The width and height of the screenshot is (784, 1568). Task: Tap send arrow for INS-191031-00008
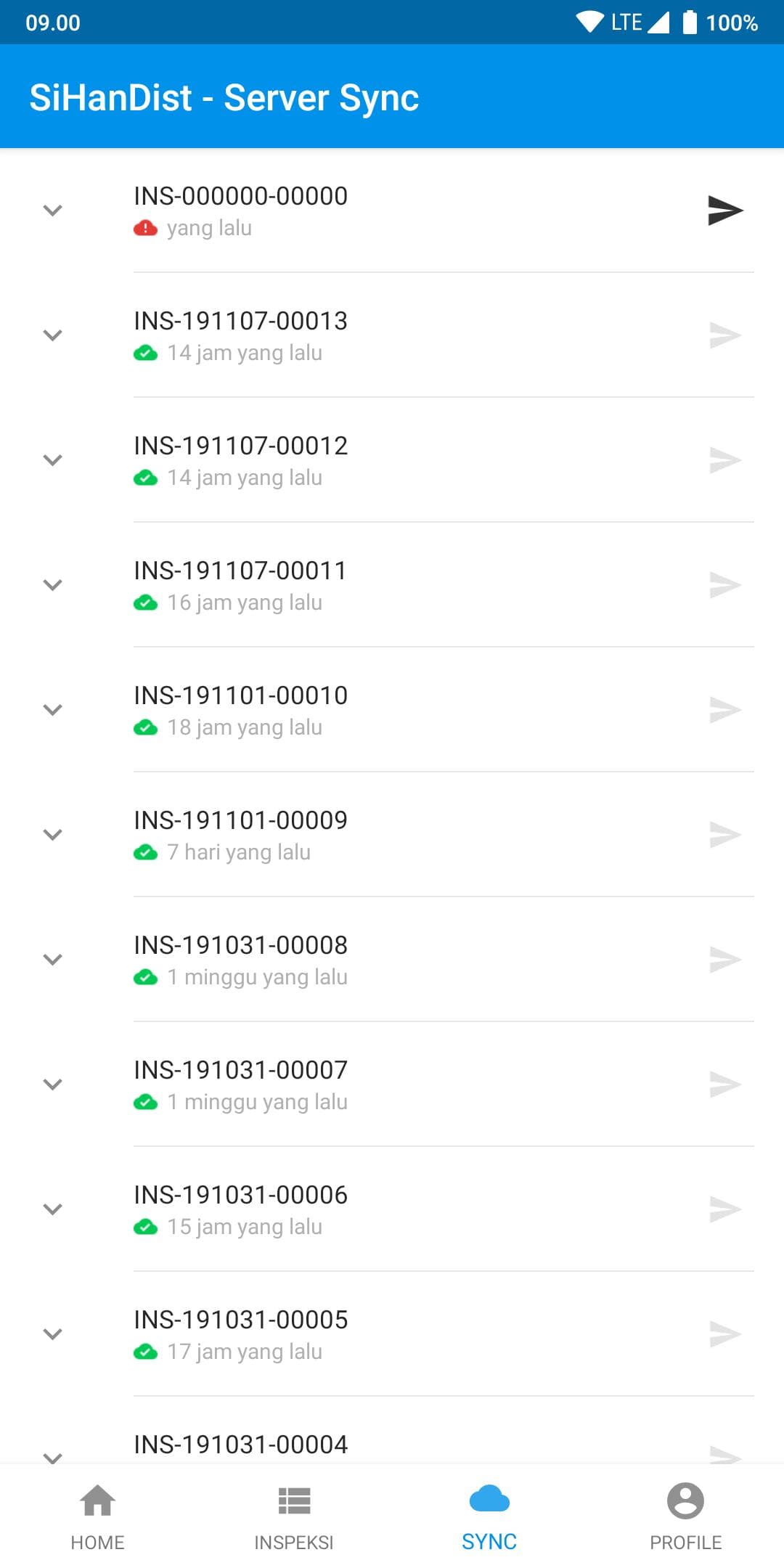coord(725,960)
